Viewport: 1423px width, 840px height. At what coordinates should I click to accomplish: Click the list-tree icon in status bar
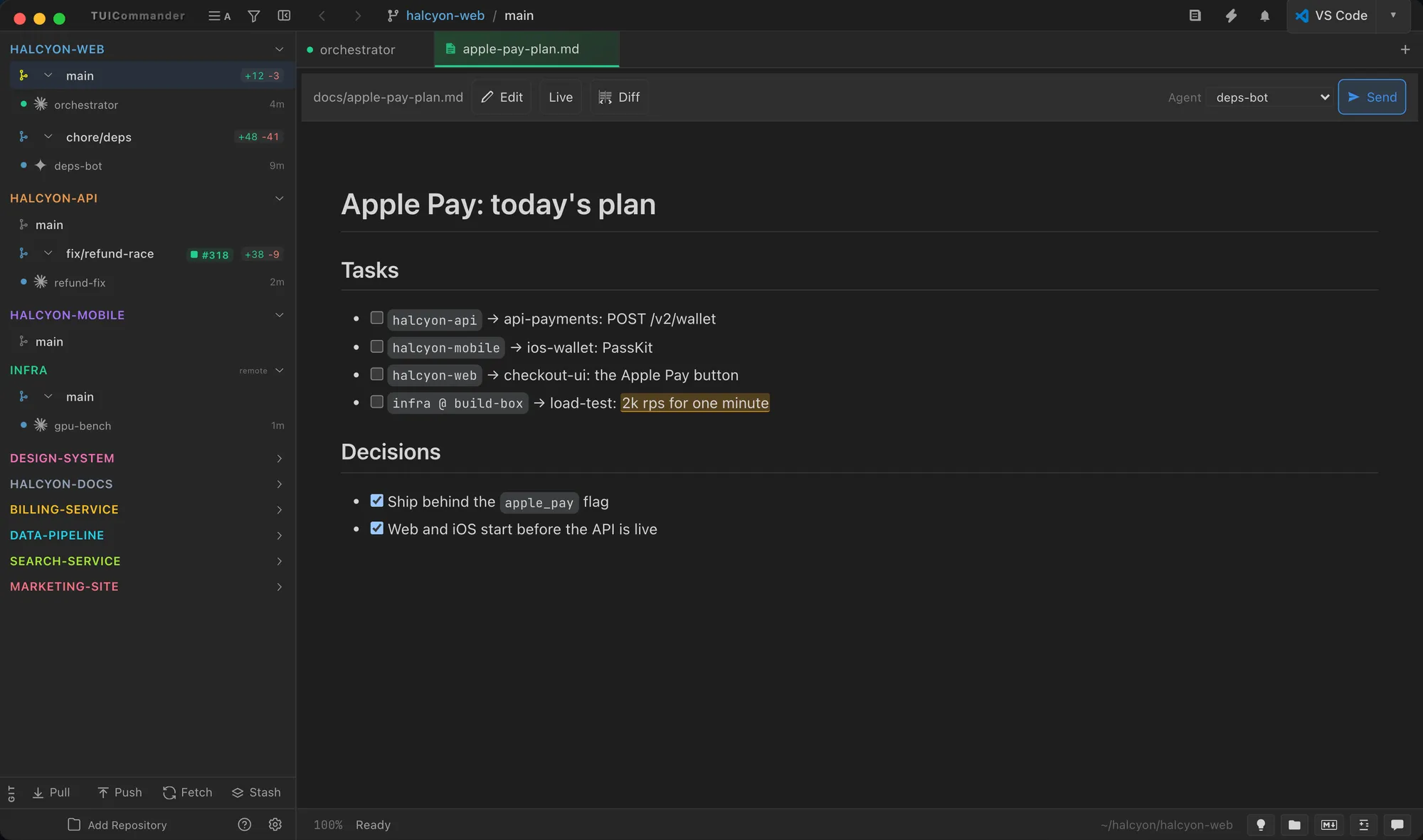coord(1363,824)
